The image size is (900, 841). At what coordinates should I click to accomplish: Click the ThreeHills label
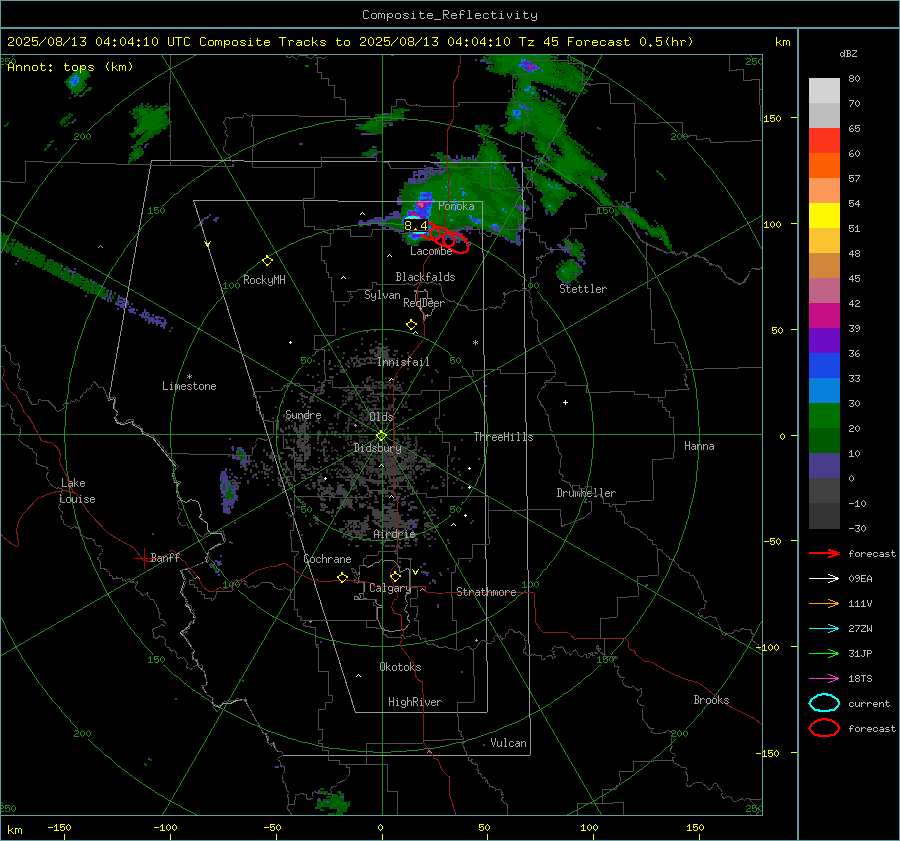[x=503, y=437]
